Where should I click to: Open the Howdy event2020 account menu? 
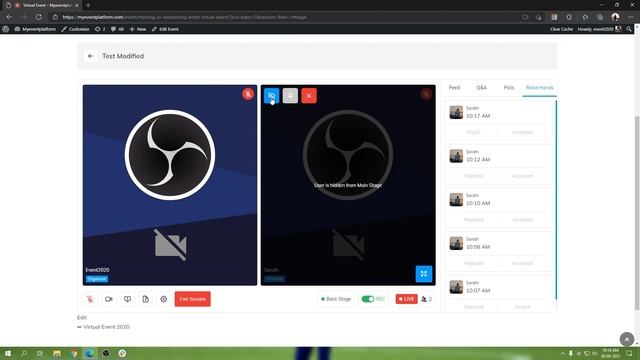coord(599,29)
